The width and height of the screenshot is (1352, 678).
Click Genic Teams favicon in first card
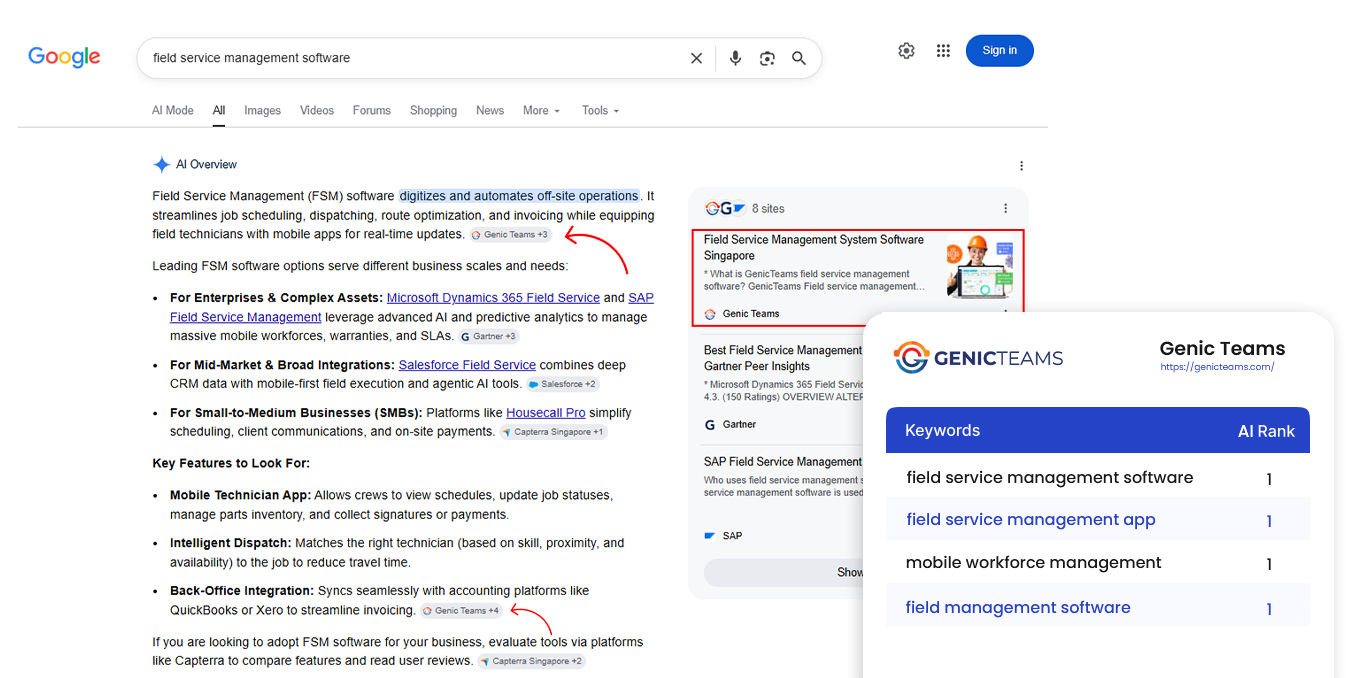tap(710, 314)
